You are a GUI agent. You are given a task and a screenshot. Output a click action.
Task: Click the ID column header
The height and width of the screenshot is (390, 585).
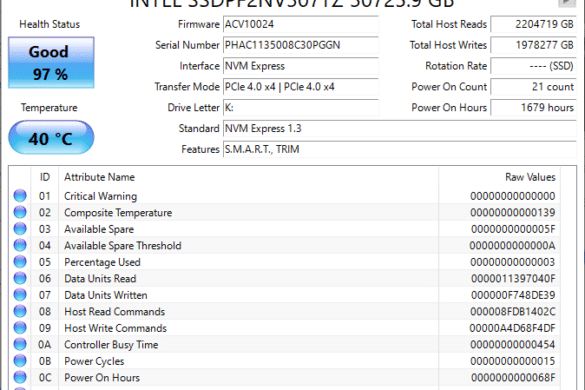(x=45, y=177)
